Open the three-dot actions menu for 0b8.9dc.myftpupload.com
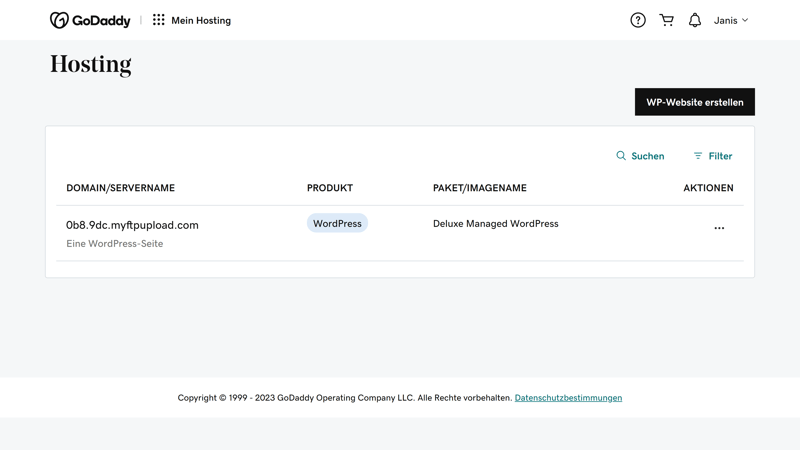Image resolution: width=800 pixels, height=450 pixels. (x=719, y=228)
